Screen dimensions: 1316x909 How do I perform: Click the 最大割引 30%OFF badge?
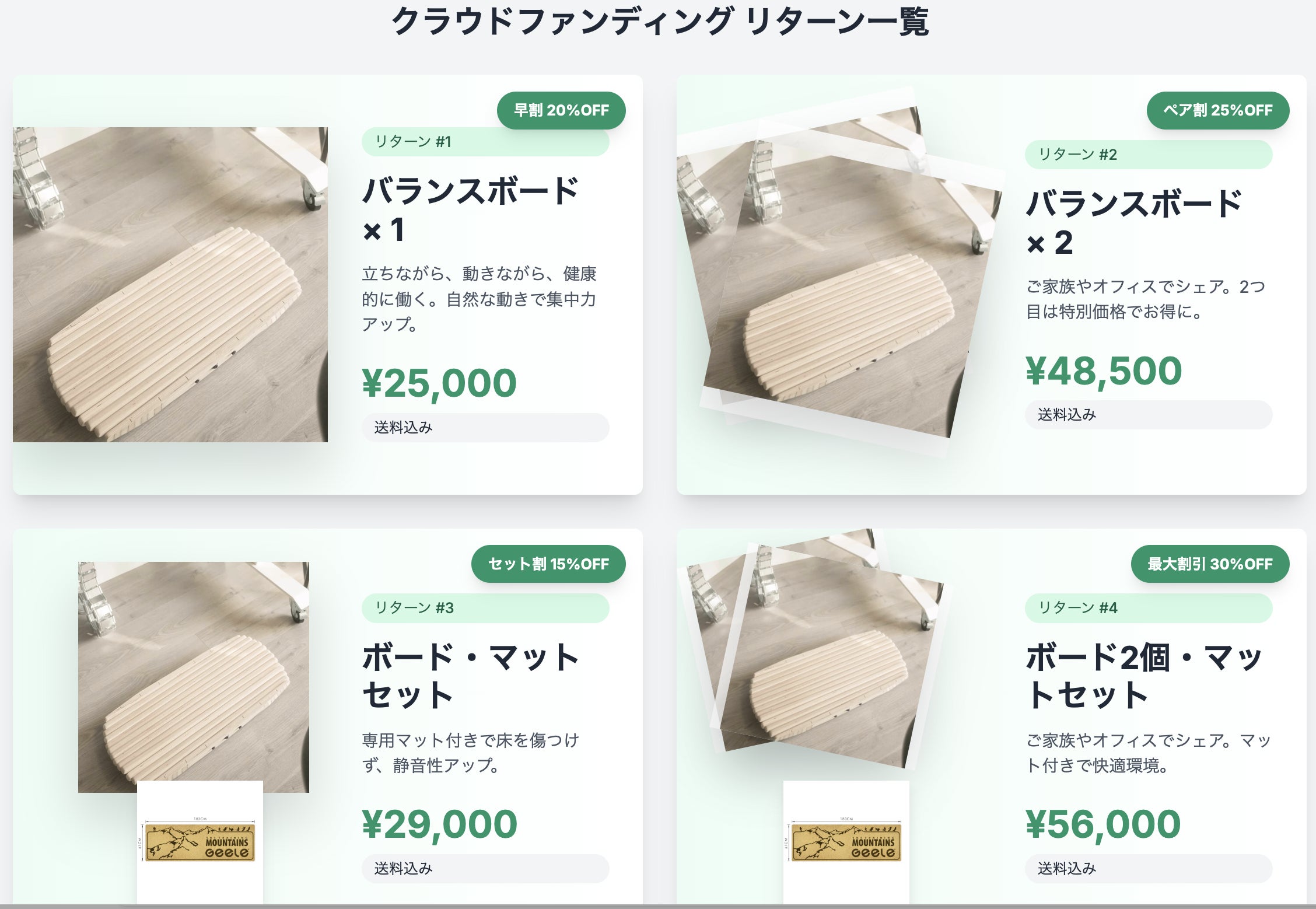(x=1209, y=564)
